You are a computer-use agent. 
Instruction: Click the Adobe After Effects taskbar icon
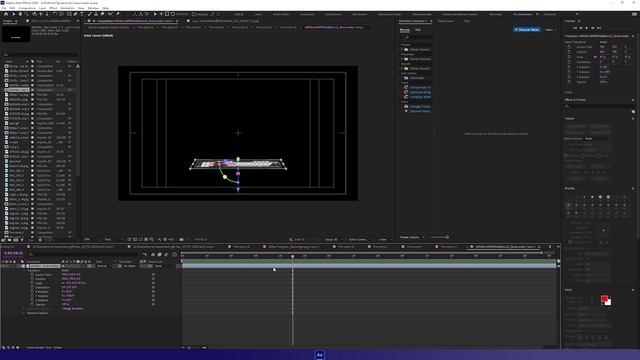320,355
